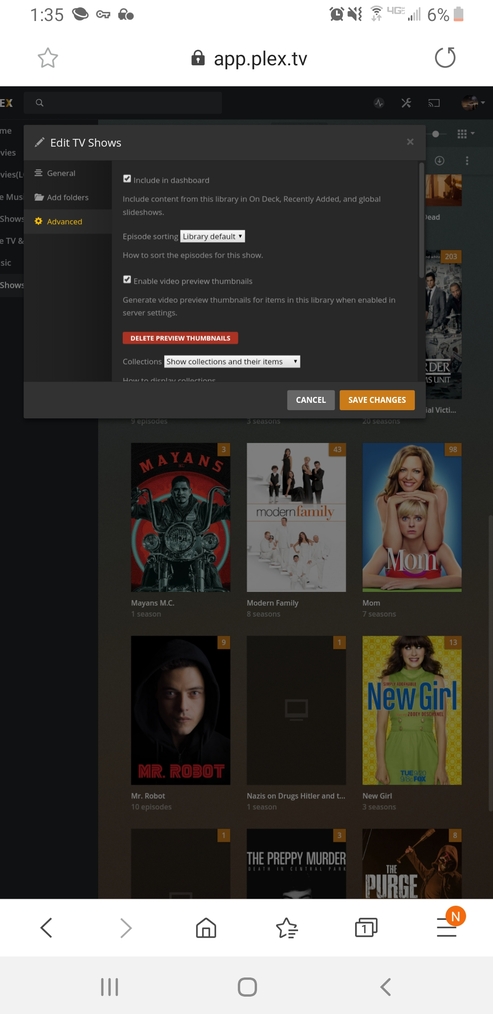This screenshot has height=1014, width=493.
Task: Open the browser home page icon
Action: (x=206, y=928)
